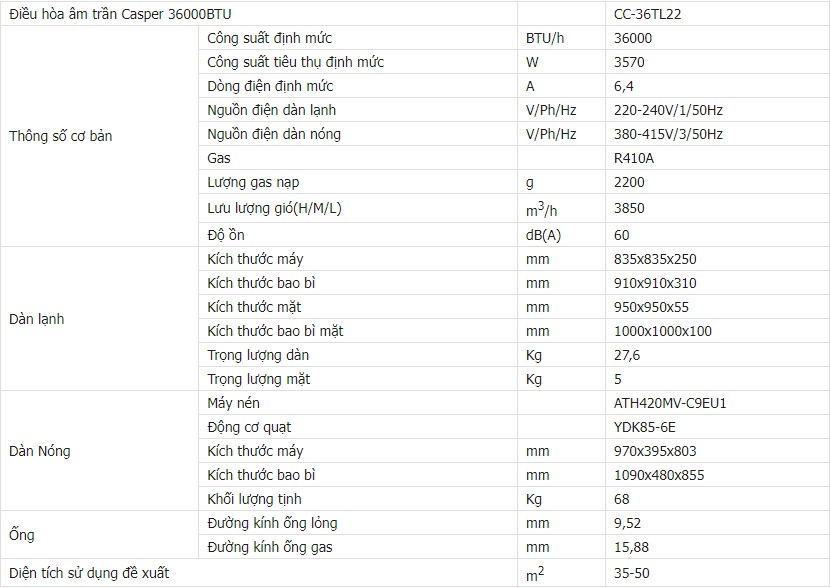Click the Dàn lạnh section cell
Screen dimensions: 830x588
[x=36, y=319]
